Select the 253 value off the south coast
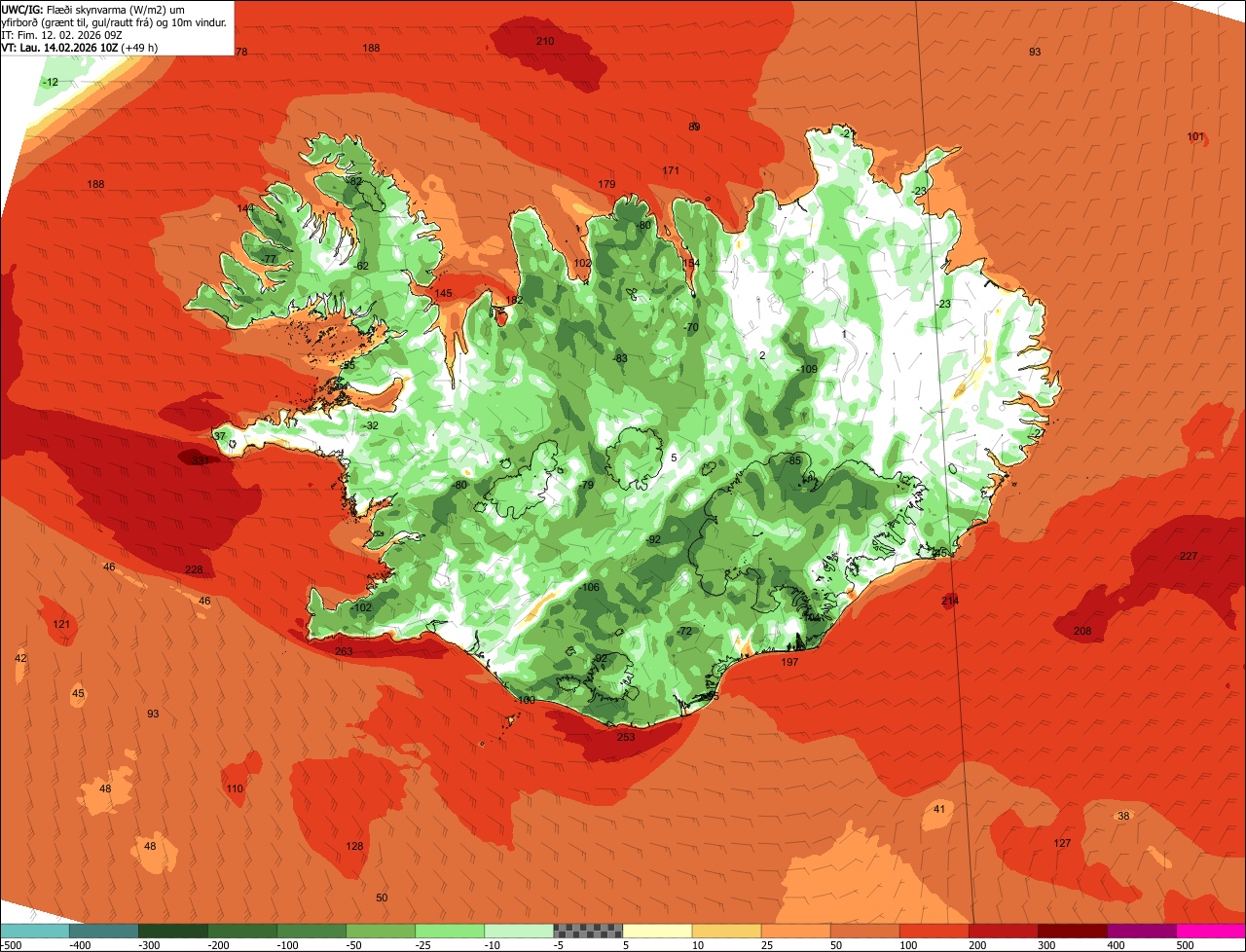This screenshot has height=952, width=1246. click(626, 737)
